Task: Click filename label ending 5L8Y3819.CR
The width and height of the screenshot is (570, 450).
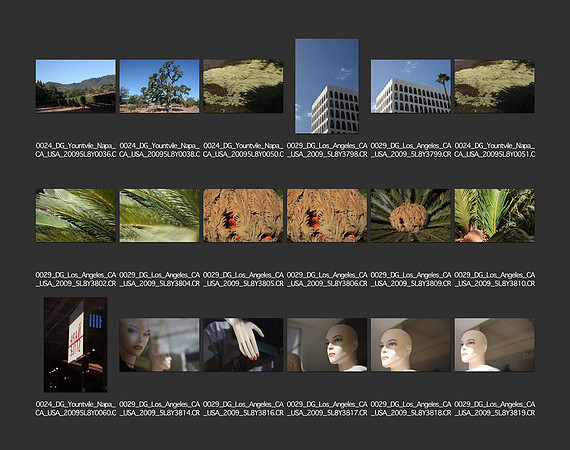Action: [x=494, y=409]
